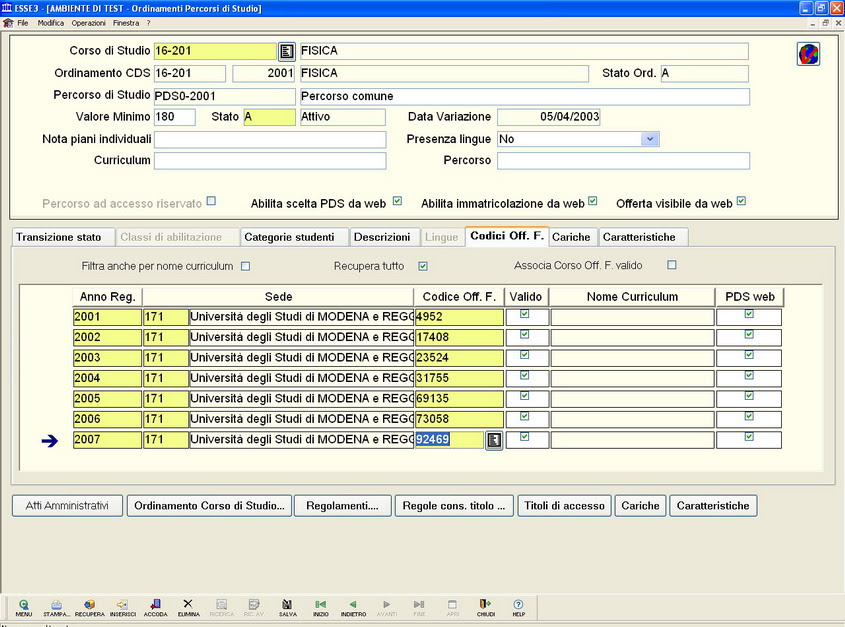Screen dimensions: 845x627
Task: Select Anno Reg. cell 2005
Action: [x=107, y=399]
